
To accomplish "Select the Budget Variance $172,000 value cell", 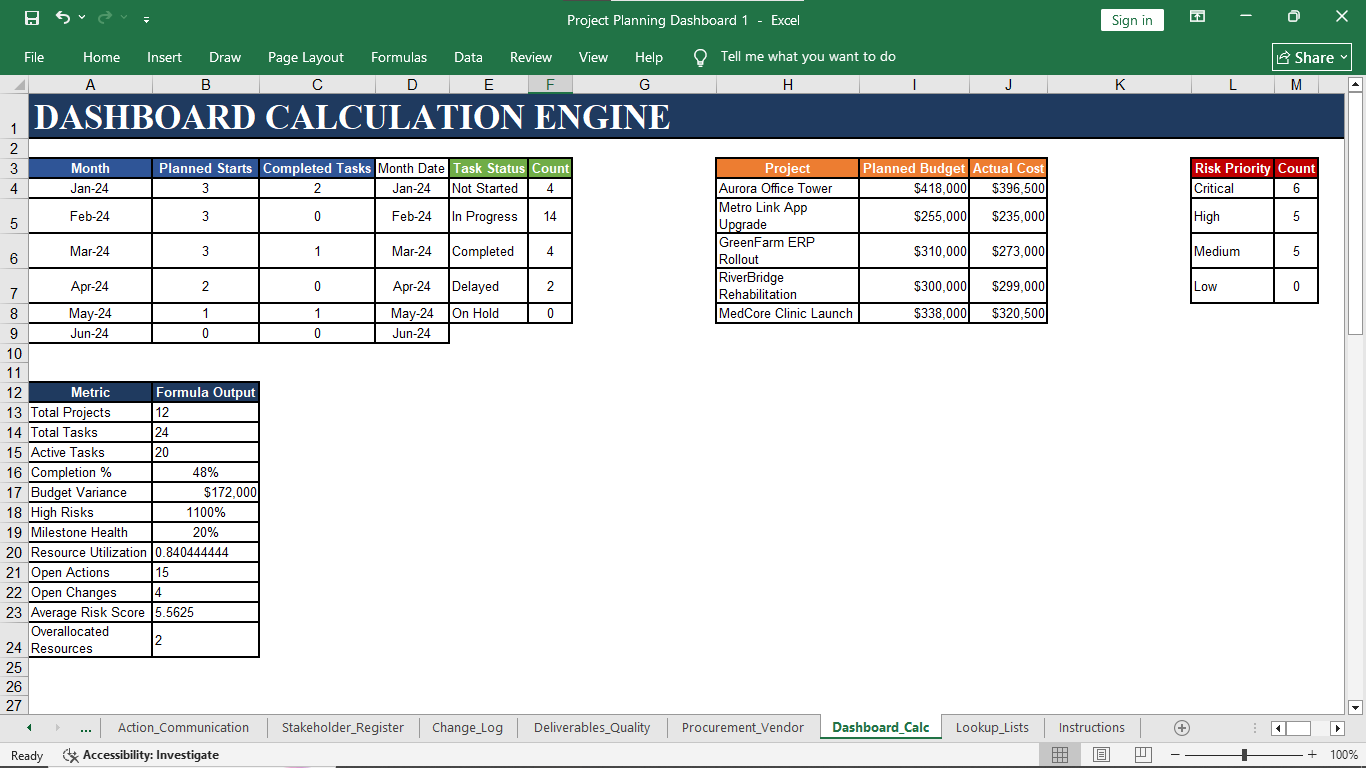I will point(206,492).
